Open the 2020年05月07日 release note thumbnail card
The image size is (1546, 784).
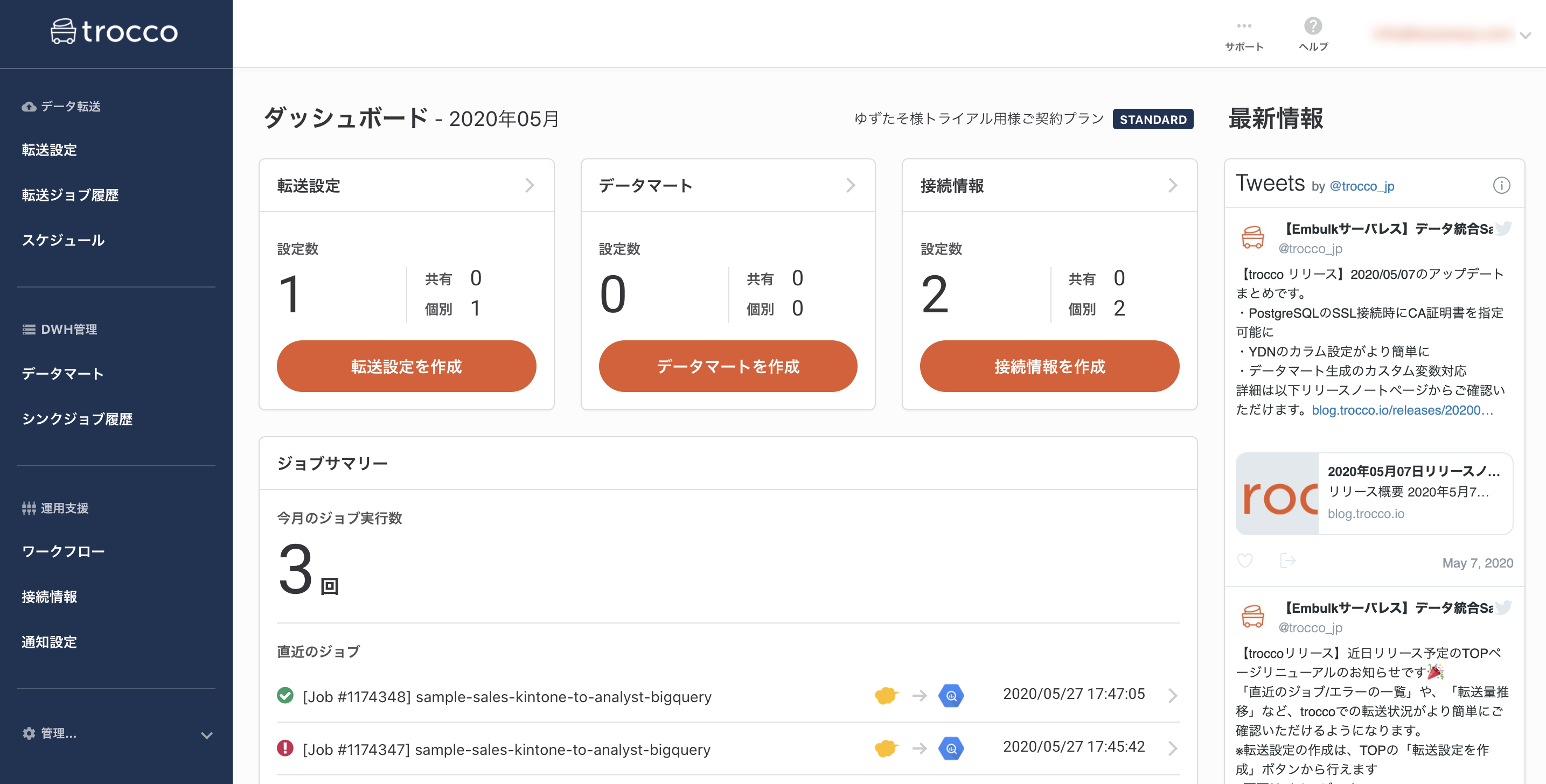point(1374,493)
